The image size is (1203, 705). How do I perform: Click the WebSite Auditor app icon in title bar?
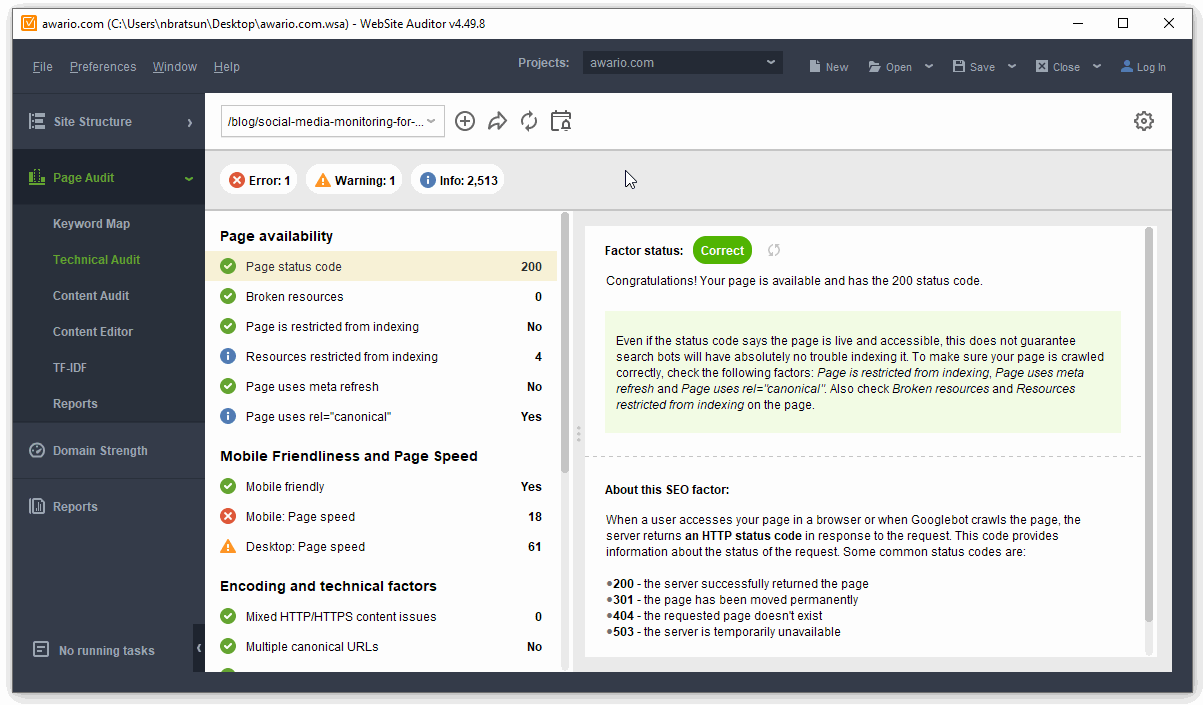point(29,23)
